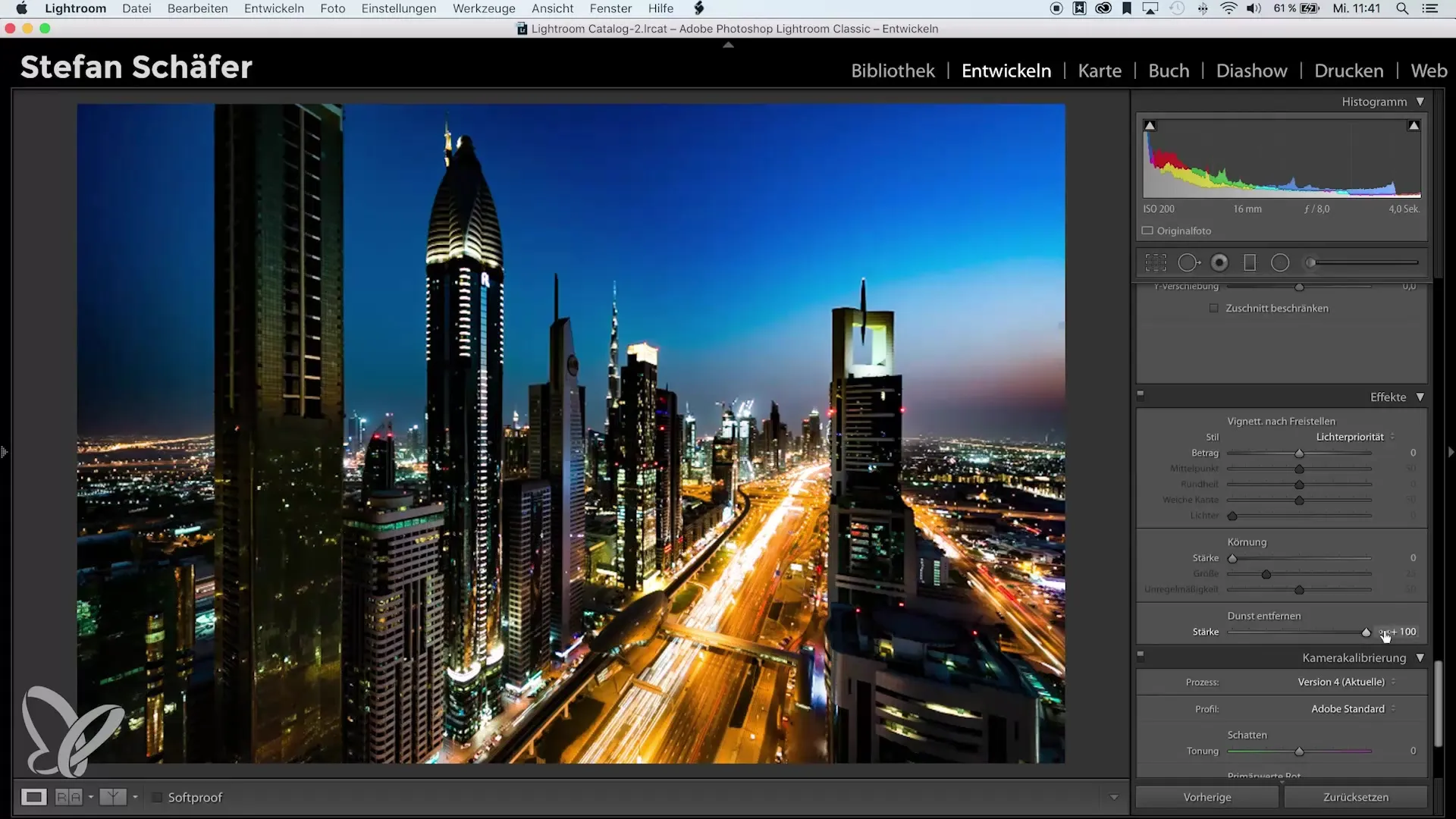Screen dimensions: 1456x819
Task: Select the Crop Overlay tool
Action: point(1156,263)
